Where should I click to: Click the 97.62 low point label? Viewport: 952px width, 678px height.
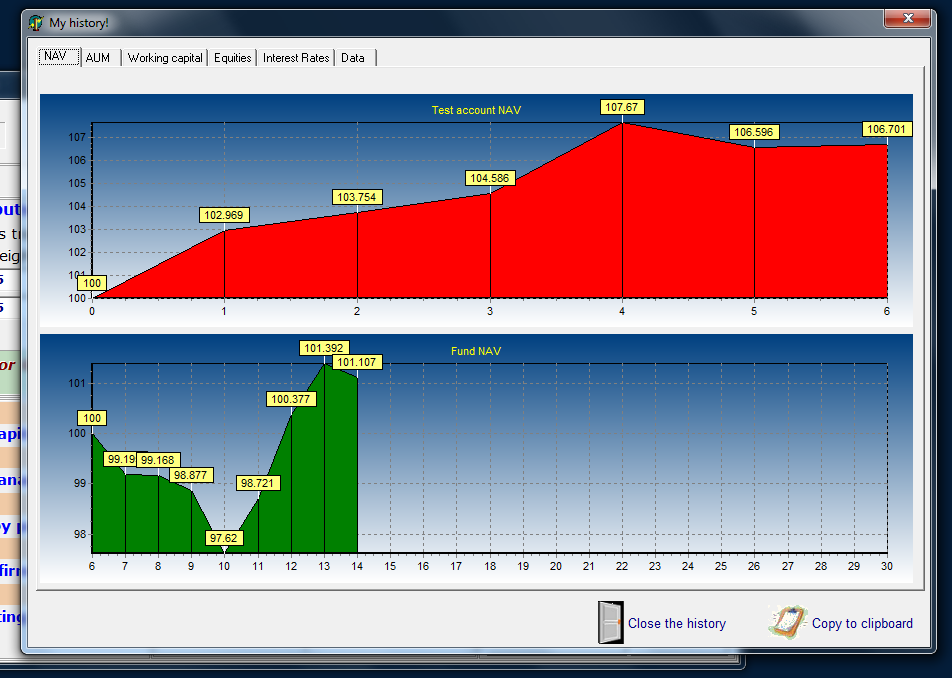(x=223, y=538)
